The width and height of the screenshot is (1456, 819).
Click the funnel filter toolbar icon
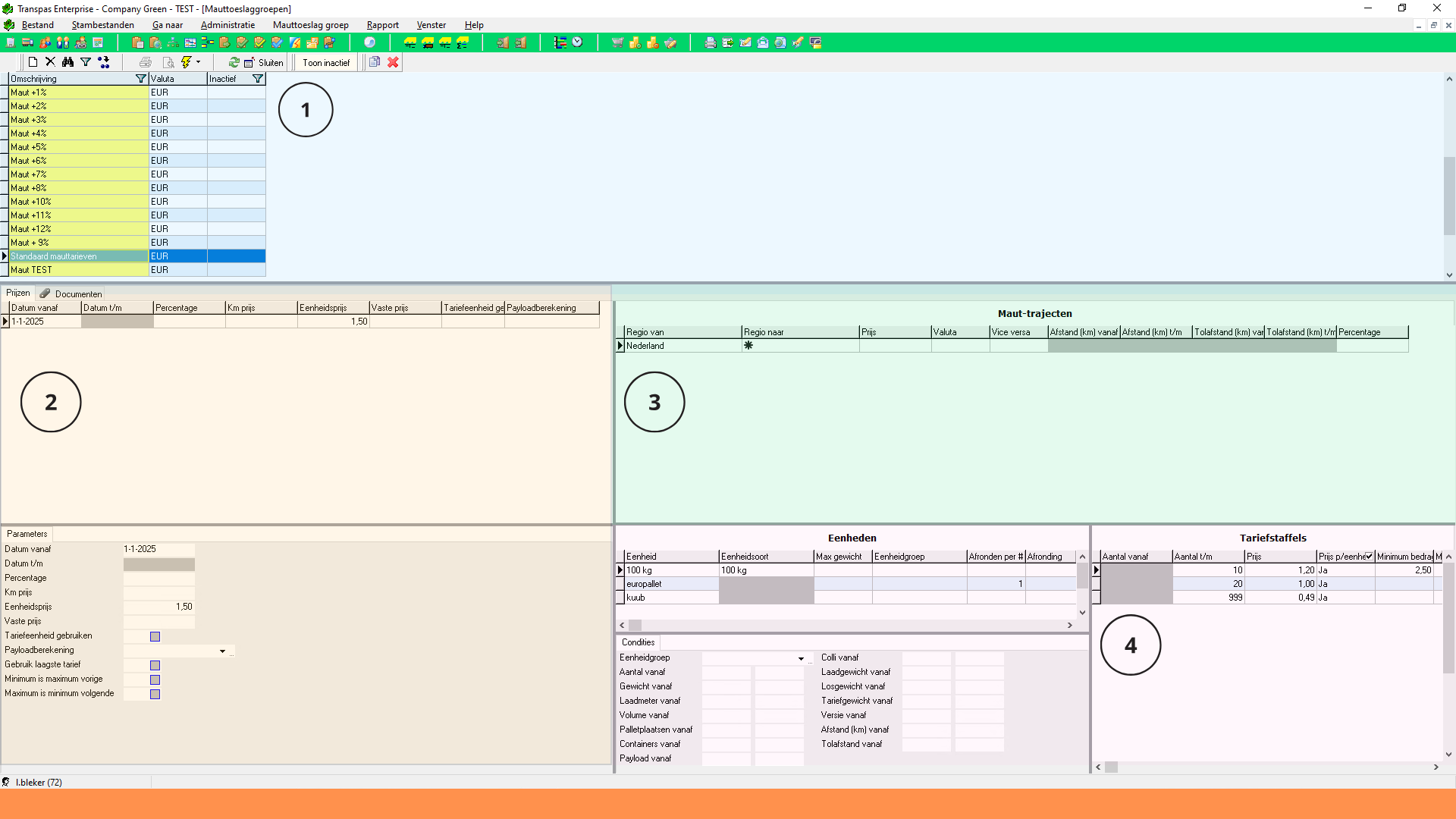click(x=86, y=62)
